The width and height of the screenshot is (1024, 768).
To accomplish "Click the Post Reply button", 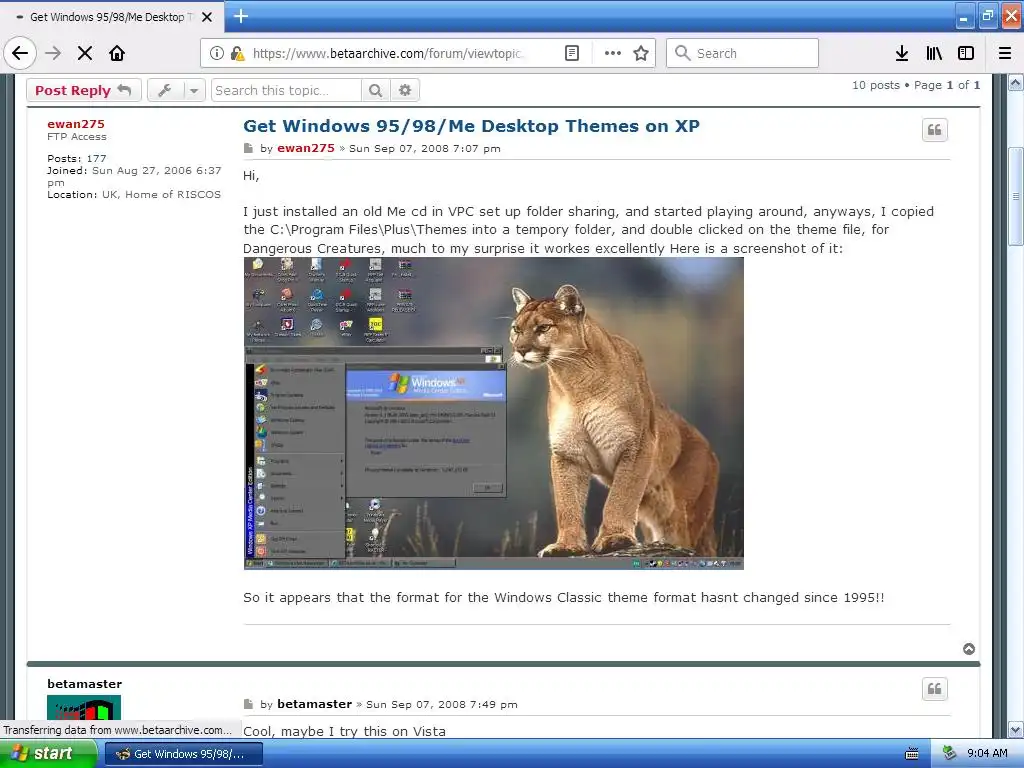I will click(x=83, y=90).
